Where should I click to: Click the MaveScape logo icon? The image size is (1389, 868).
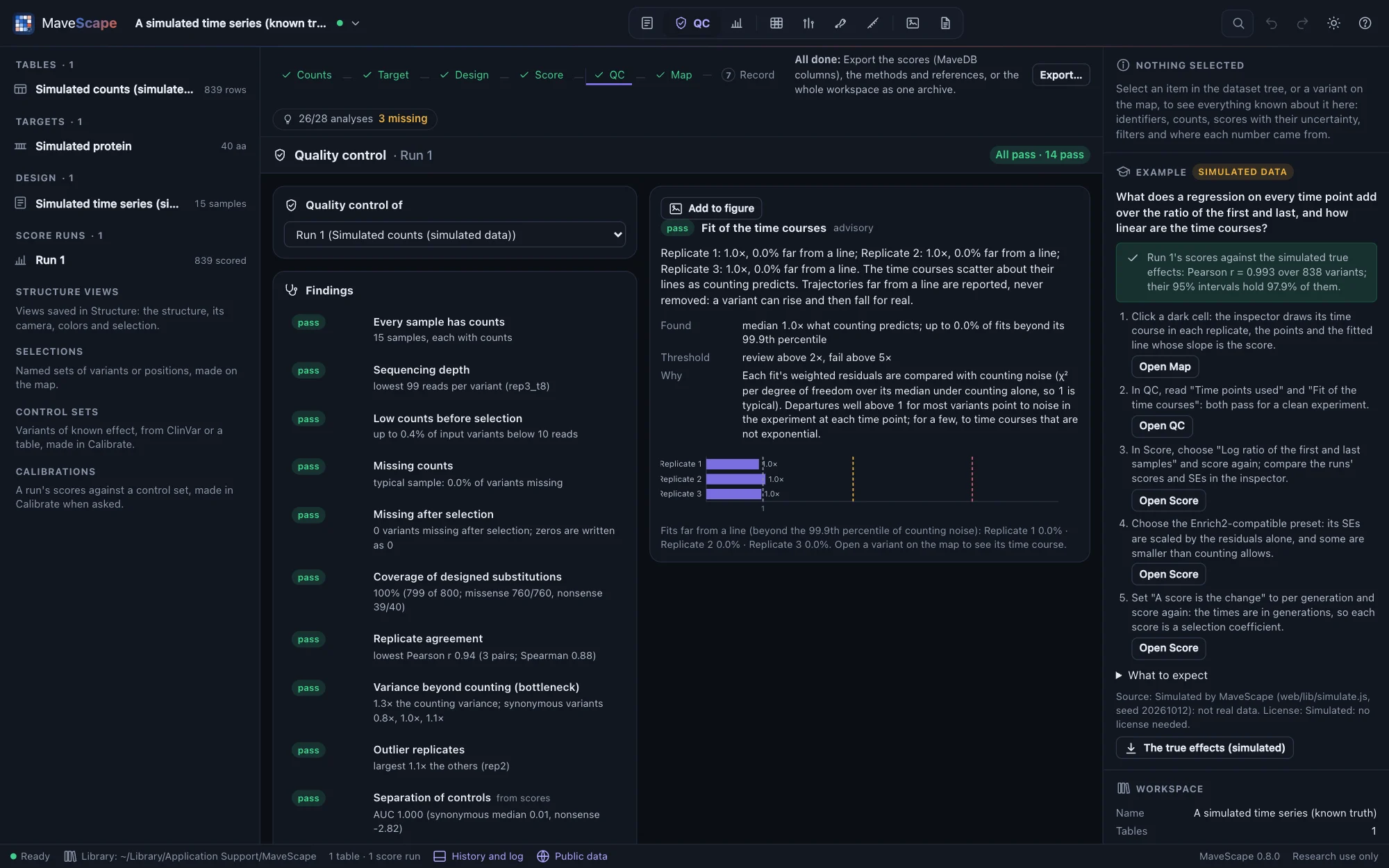click(x=24, y=23)
